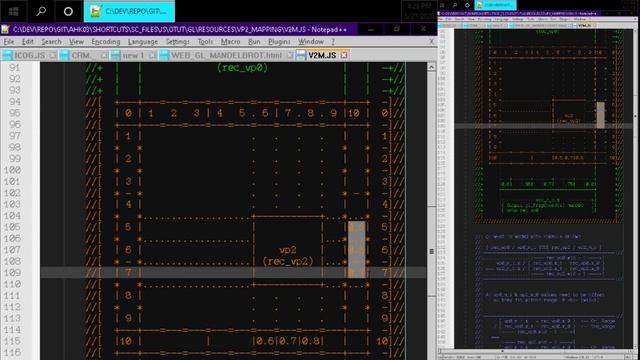This screenshot has width=640, height=360.
Task: Close the new 1 tab
Action: click(x=152, y=55)
